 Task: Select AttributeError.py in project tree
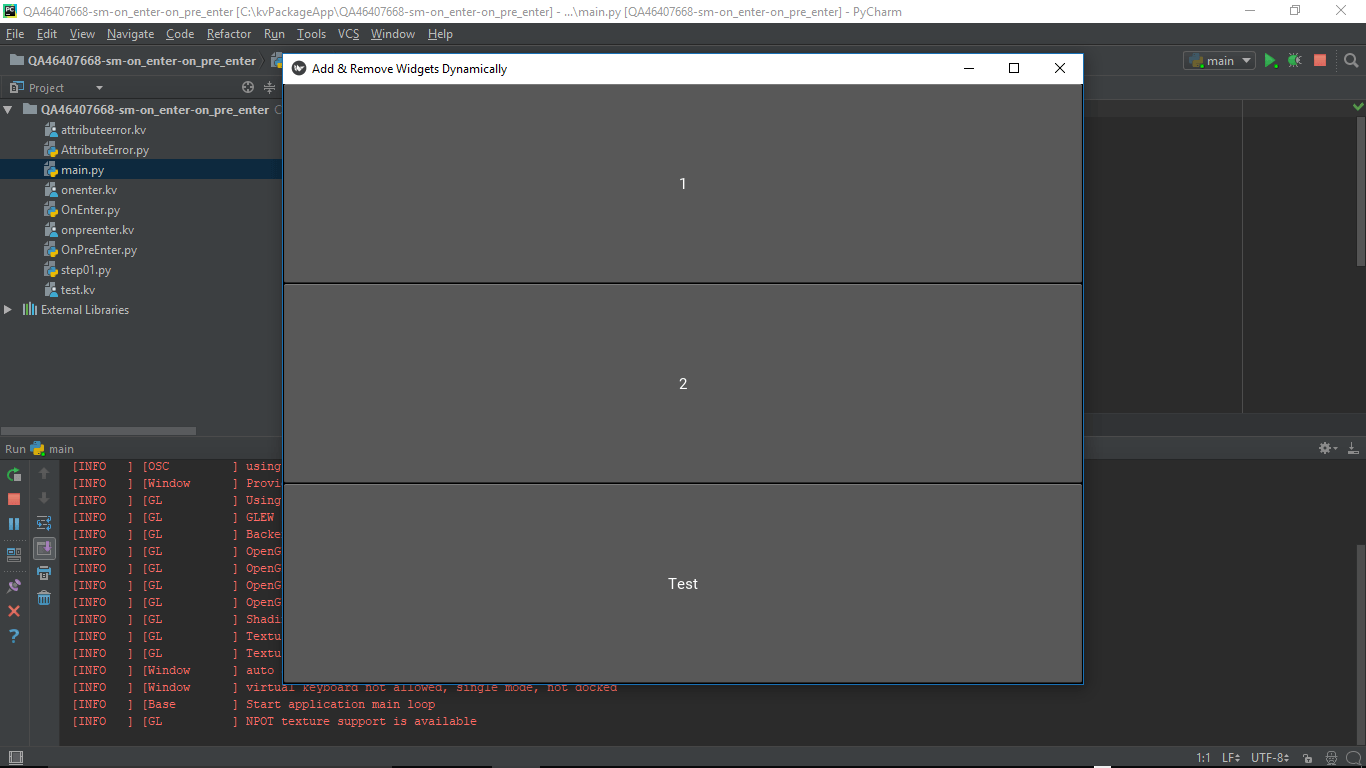point(105,150)
